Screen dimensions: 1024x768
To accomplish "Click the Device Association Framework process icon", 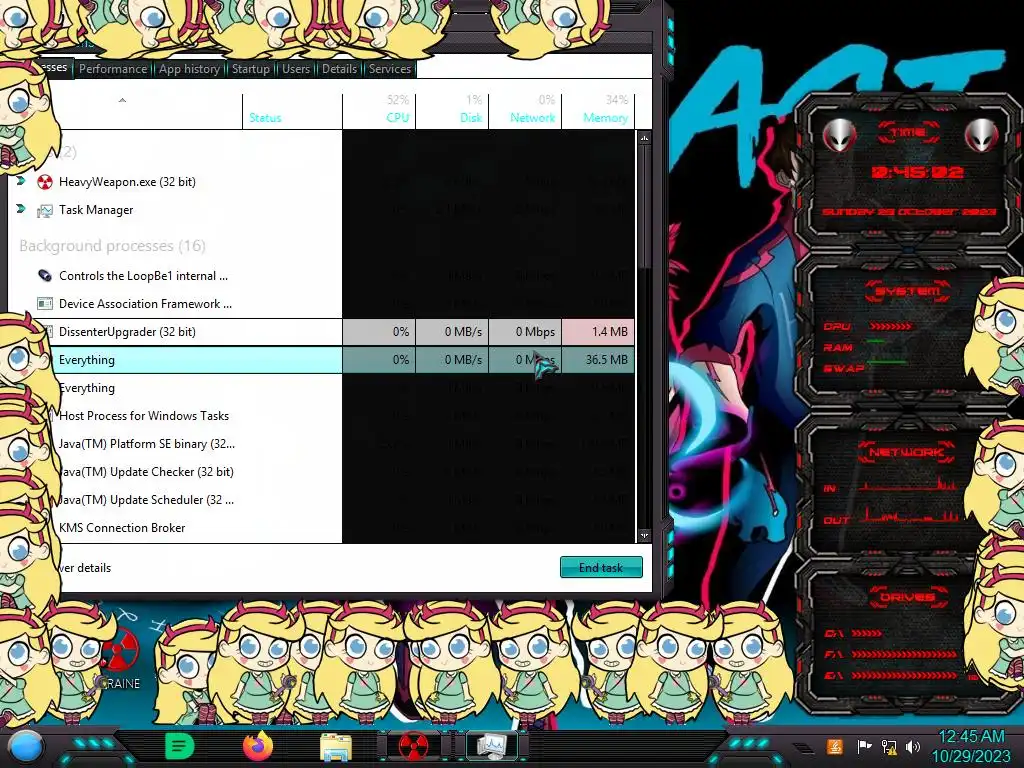I will pos(44,304).
